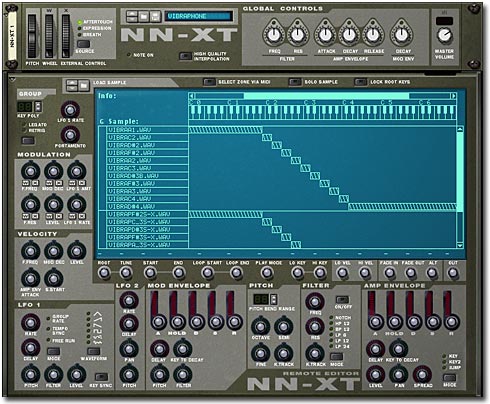
Task: Enable W button under Modulation F.Res knob
Action: [x=26, y=216]
